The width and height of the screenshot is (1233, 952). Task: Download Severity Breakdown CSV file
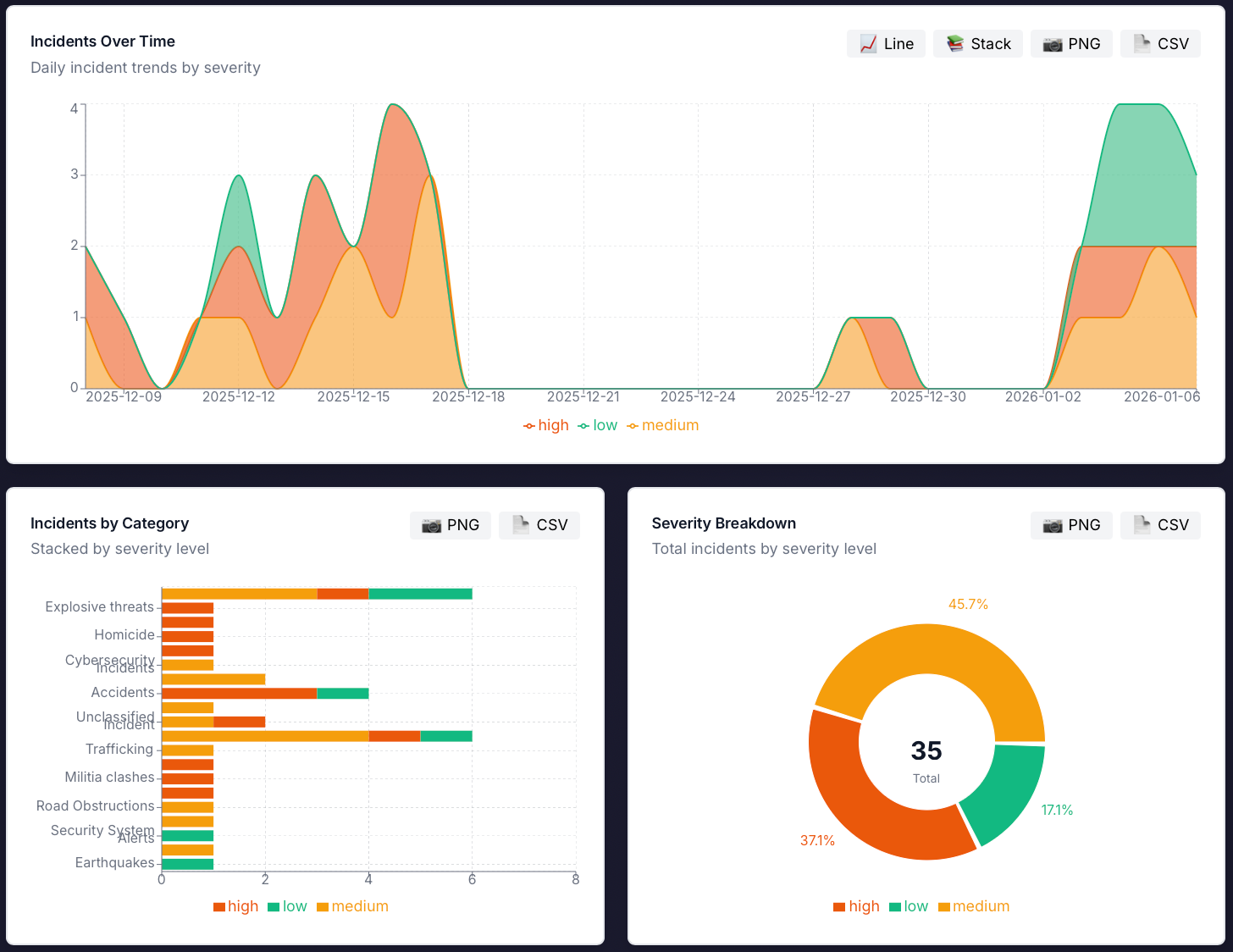[x=1160, y=525]
